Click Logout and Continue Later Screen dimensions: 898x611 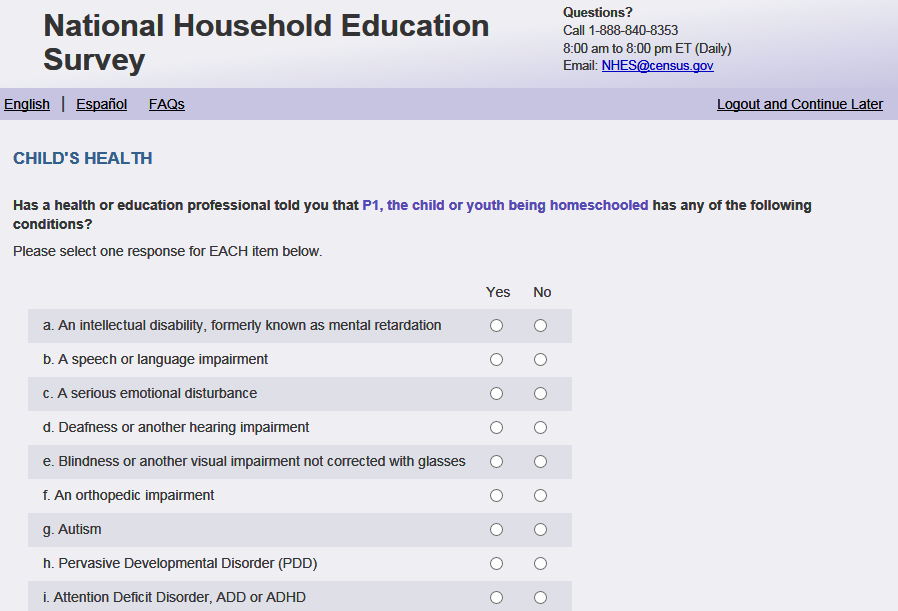[x=800, y=104]
